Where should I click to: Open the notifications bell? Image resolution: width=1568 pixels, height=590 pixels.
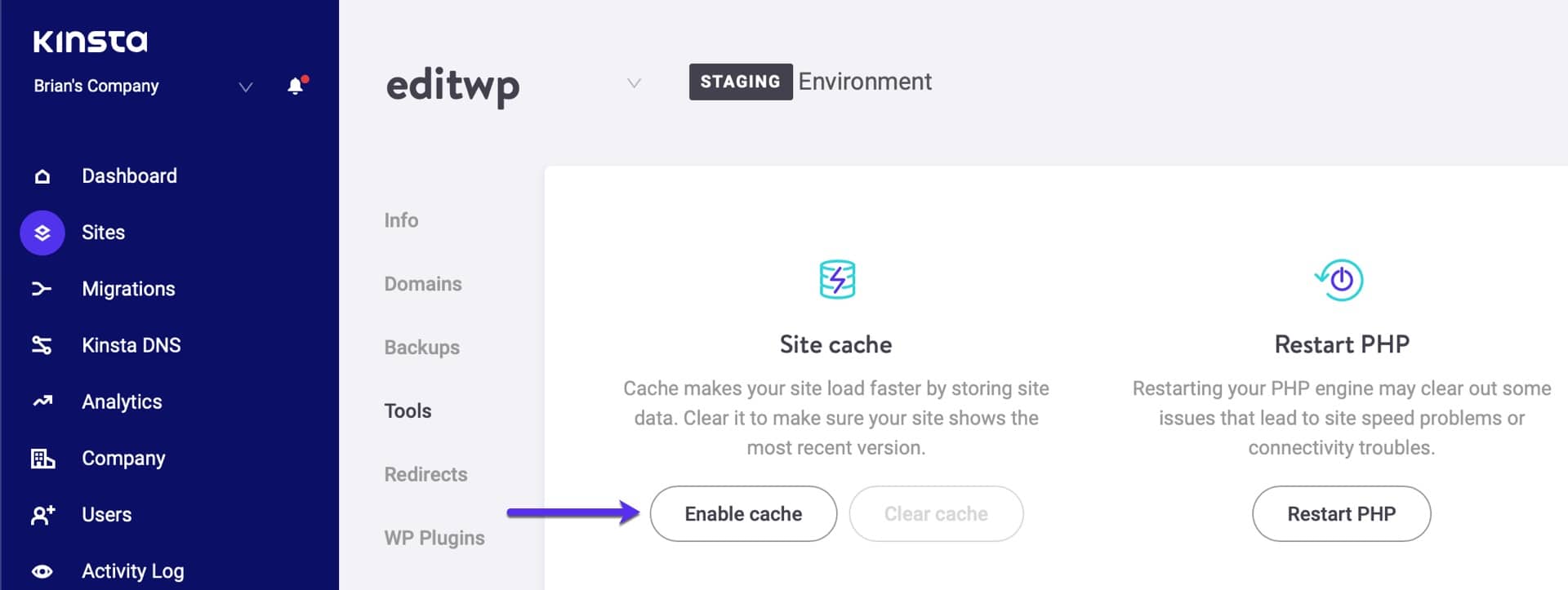[297, 85]
